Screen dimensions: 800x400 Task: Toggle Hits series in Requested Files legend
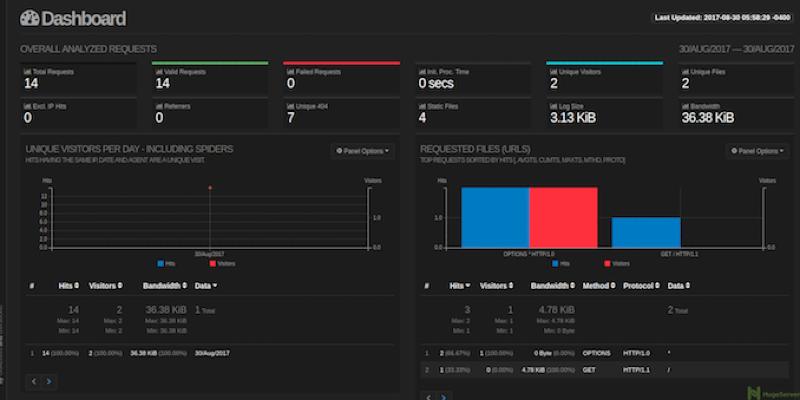click(x=562, y=263)
